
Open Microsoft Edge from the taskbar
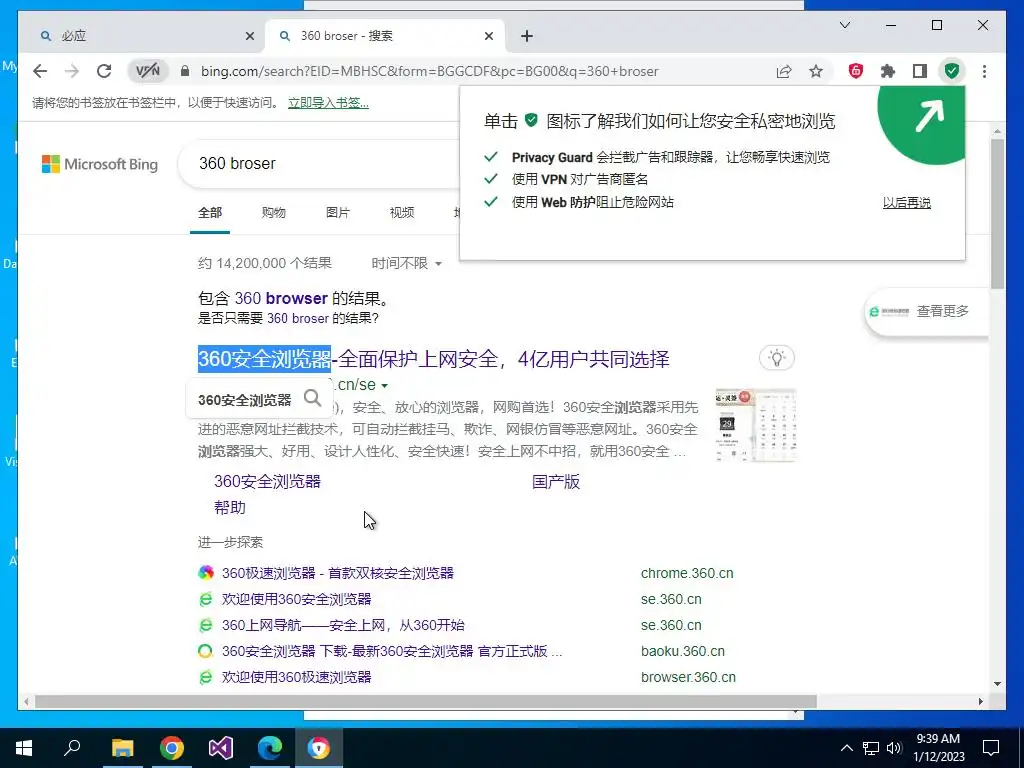click(270, 748)
